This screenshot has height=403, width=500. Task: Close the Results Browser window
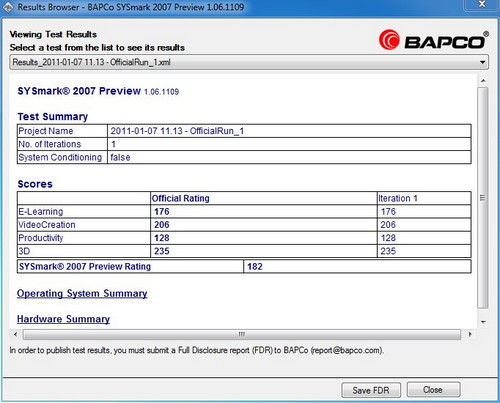482,4
